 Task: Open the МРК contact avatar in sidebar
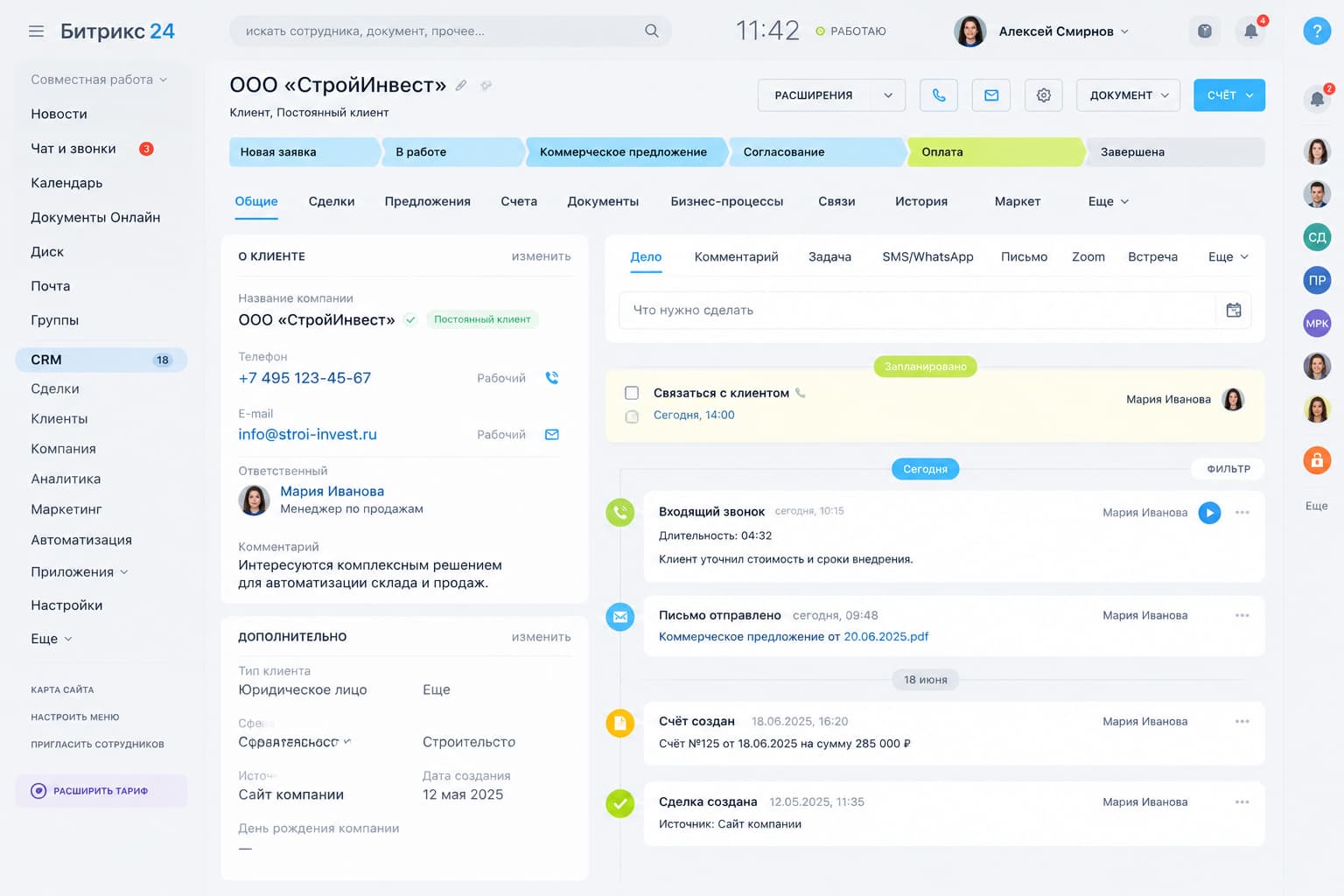tap(1317, 324)
